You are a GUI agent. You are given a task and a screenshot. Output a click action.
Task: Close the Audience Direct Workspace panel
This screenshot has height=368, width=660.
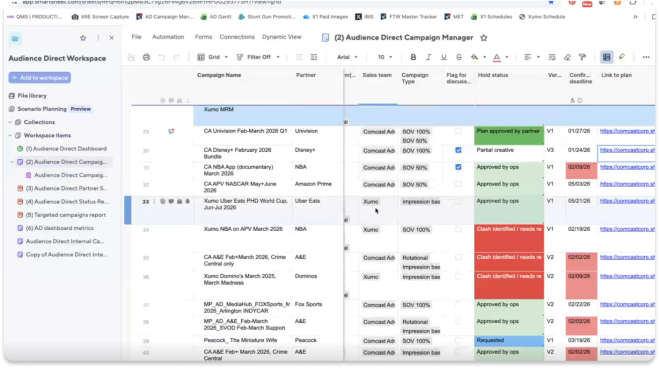[x=112, y=38]
